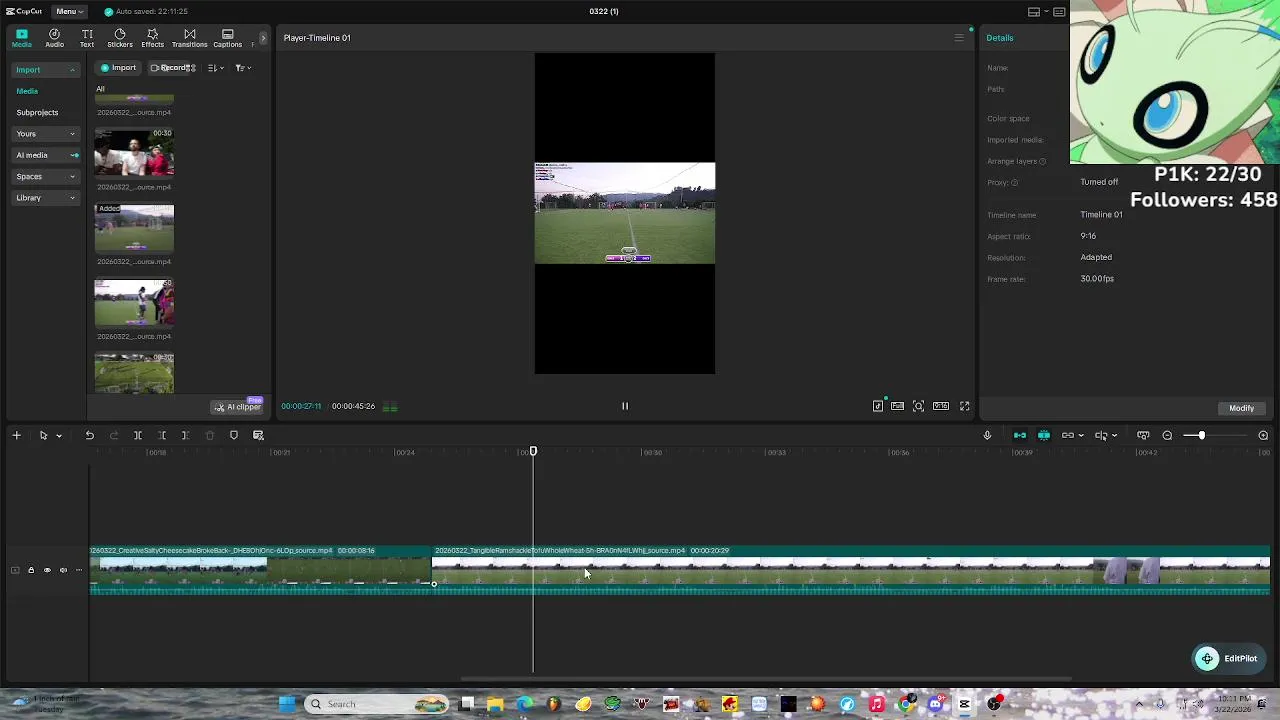This screenshot has height=720, width=1280.
Task: Hide the main video track with eye icon
Action: (x=47, y=570)
